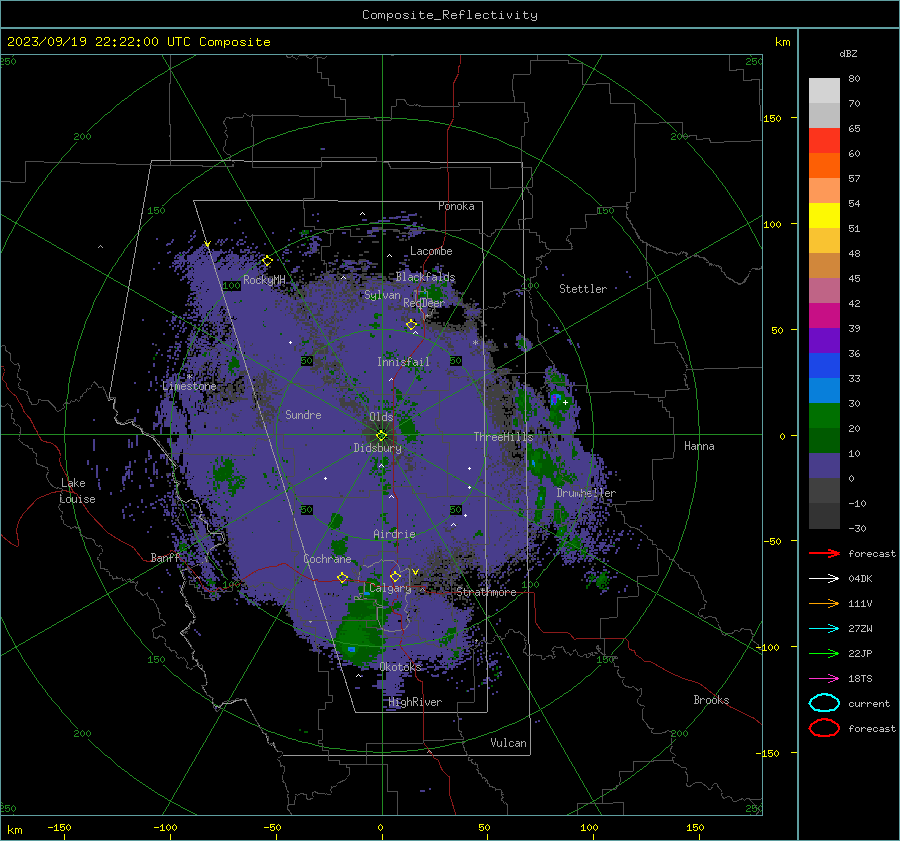Screen dimensions: 900x841
Task: Click the Stettler city label
Action: click(583, 289)
